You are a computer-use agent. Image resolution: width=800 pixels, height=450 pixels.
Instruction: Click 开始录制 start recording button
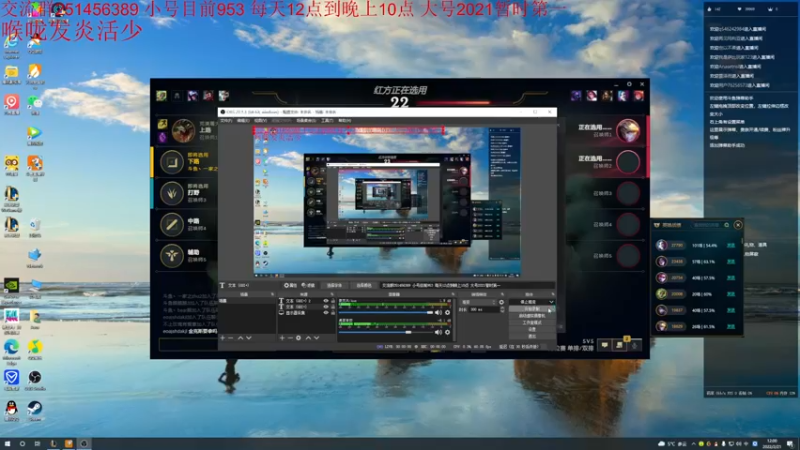coord(532,309)
